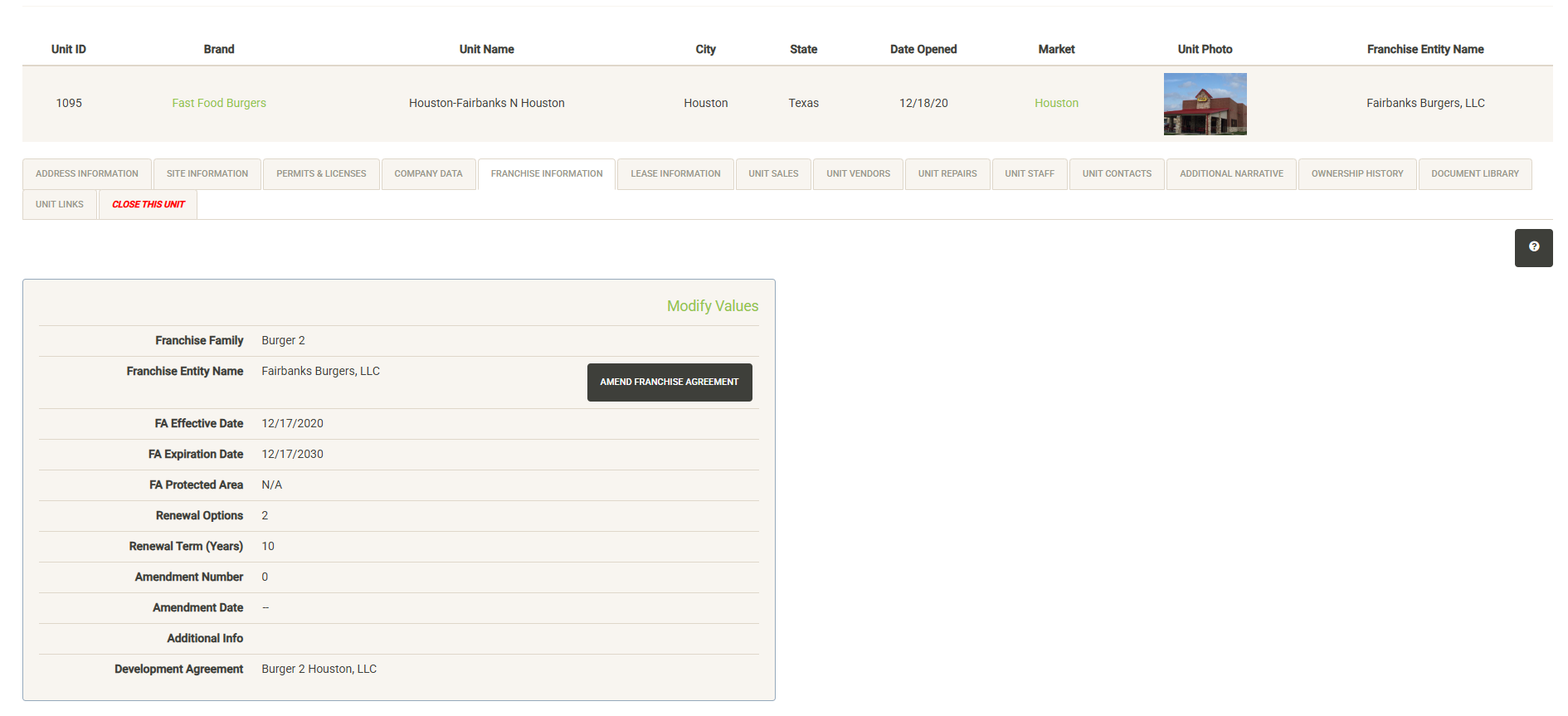Viewport: 1568px width, 716px height.
Task: View the Lease Information tab
Action: (675, 174)
